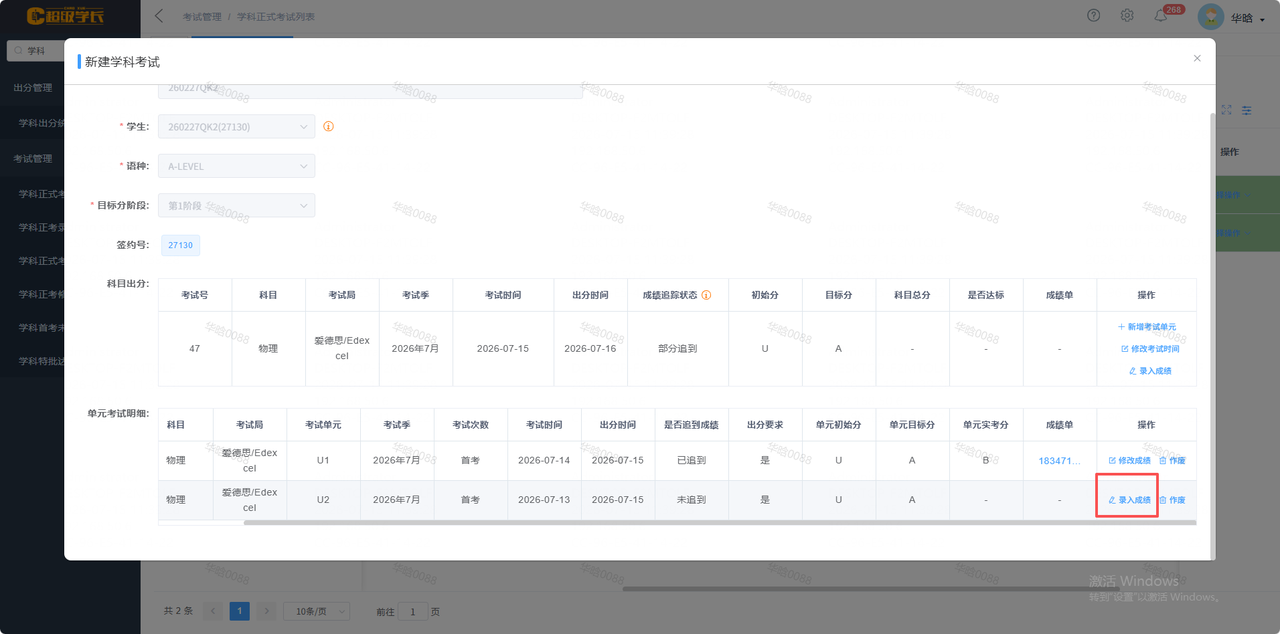Select 出分管理 in the sidebar menu

(x=33, y=88)
